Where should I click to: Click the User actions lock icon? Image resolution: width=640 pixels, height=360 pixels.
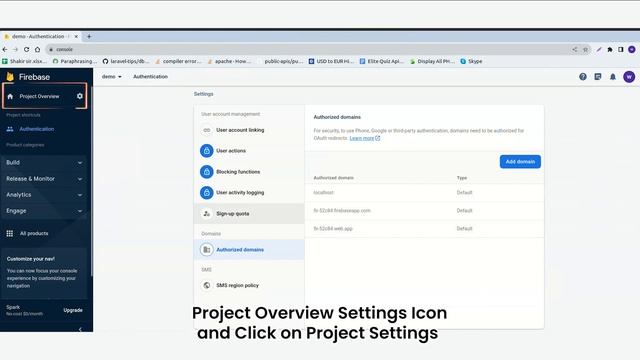coord(207,151)
